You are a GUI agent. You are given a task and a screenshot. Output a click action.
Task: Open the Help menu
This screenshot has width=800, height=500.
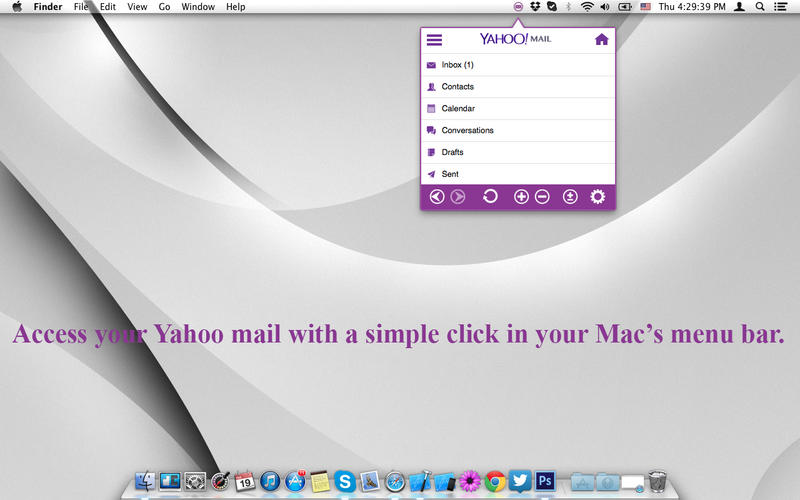(236, 7)
